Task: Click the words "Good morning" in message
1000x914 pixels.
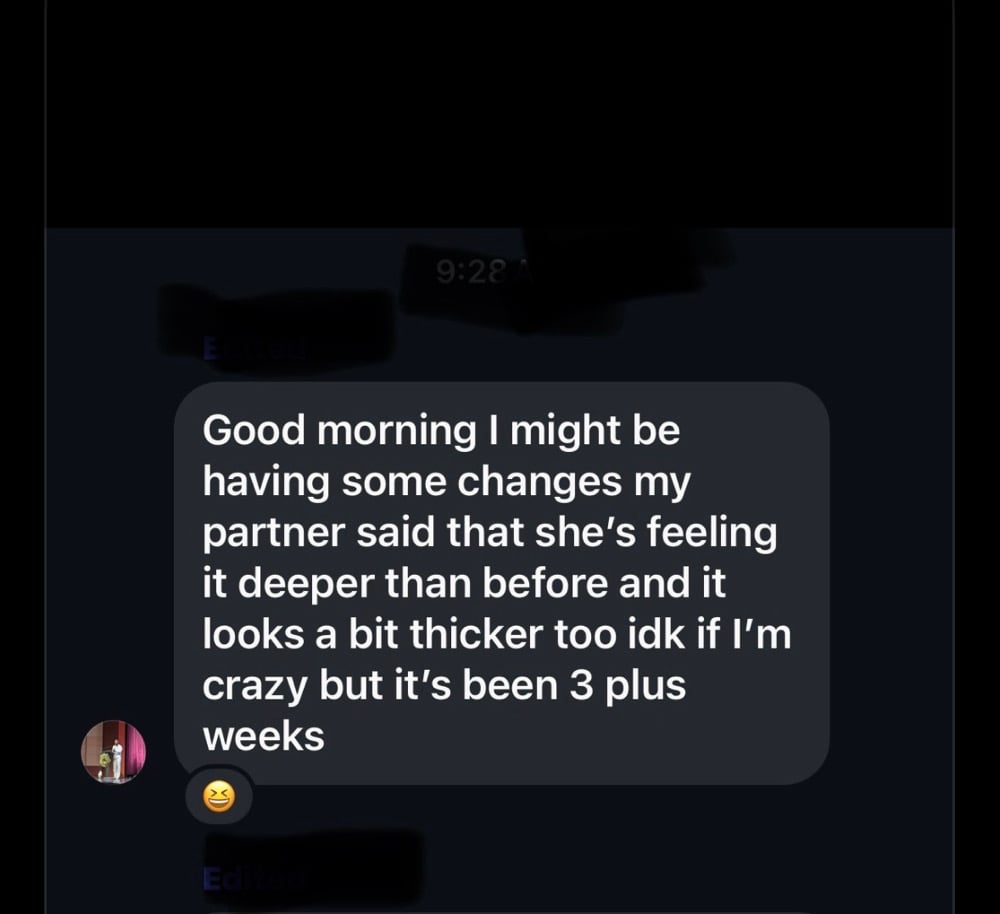Action: click(339, 431)
